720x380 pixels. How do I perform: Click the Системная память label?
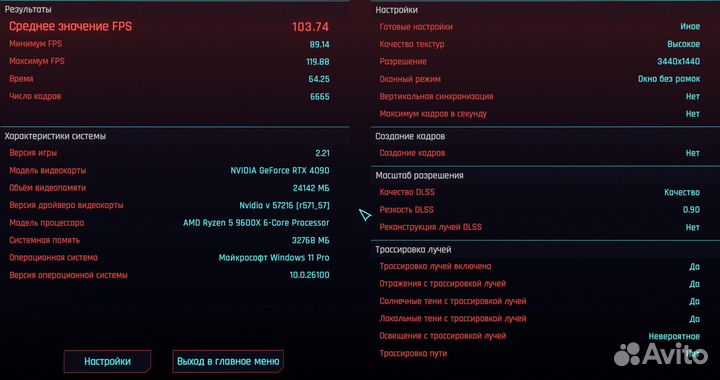pyautogui.click(x=44, y=240)
